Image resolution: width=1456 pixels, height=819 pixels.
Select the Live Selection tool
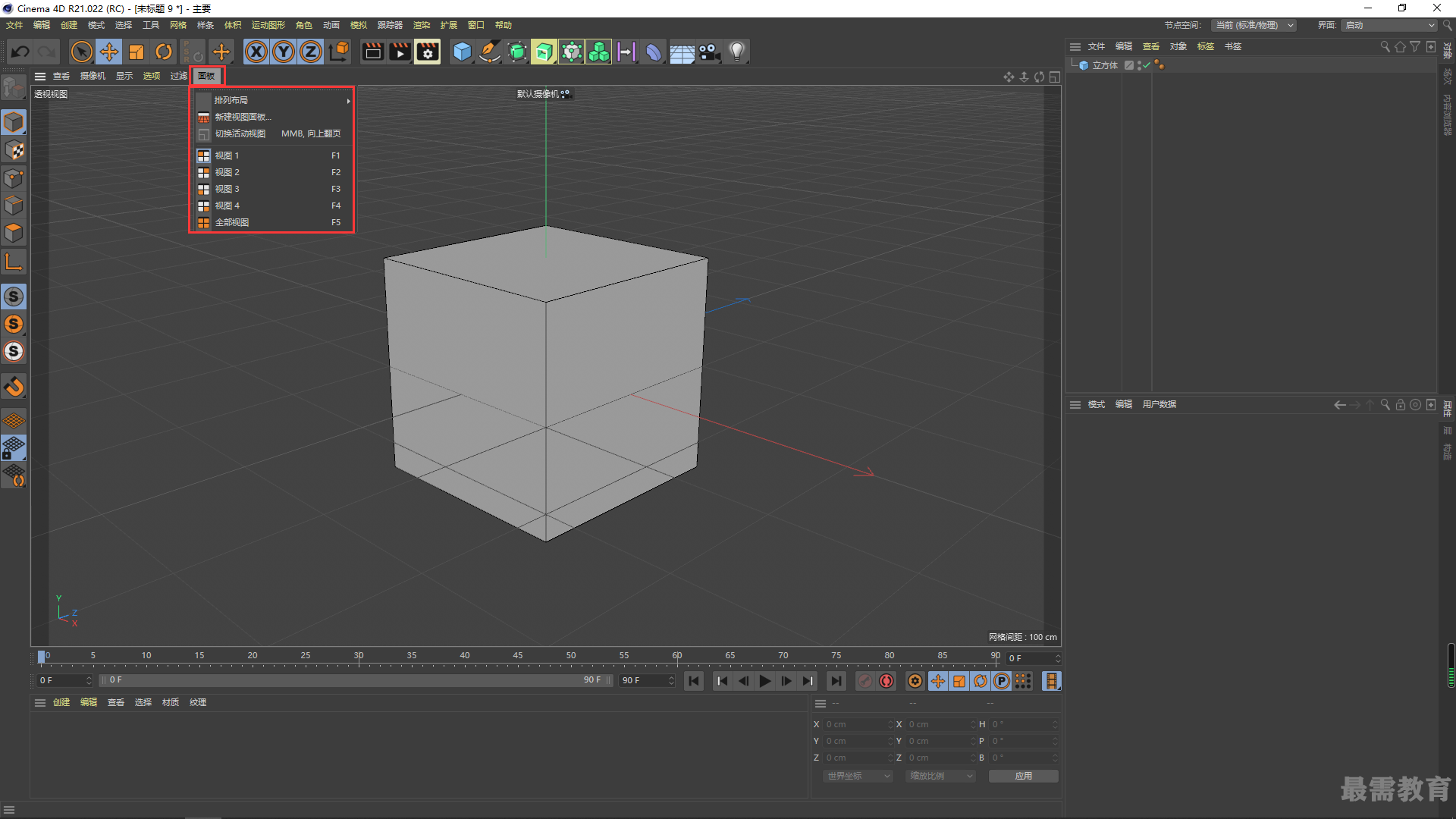82,52
